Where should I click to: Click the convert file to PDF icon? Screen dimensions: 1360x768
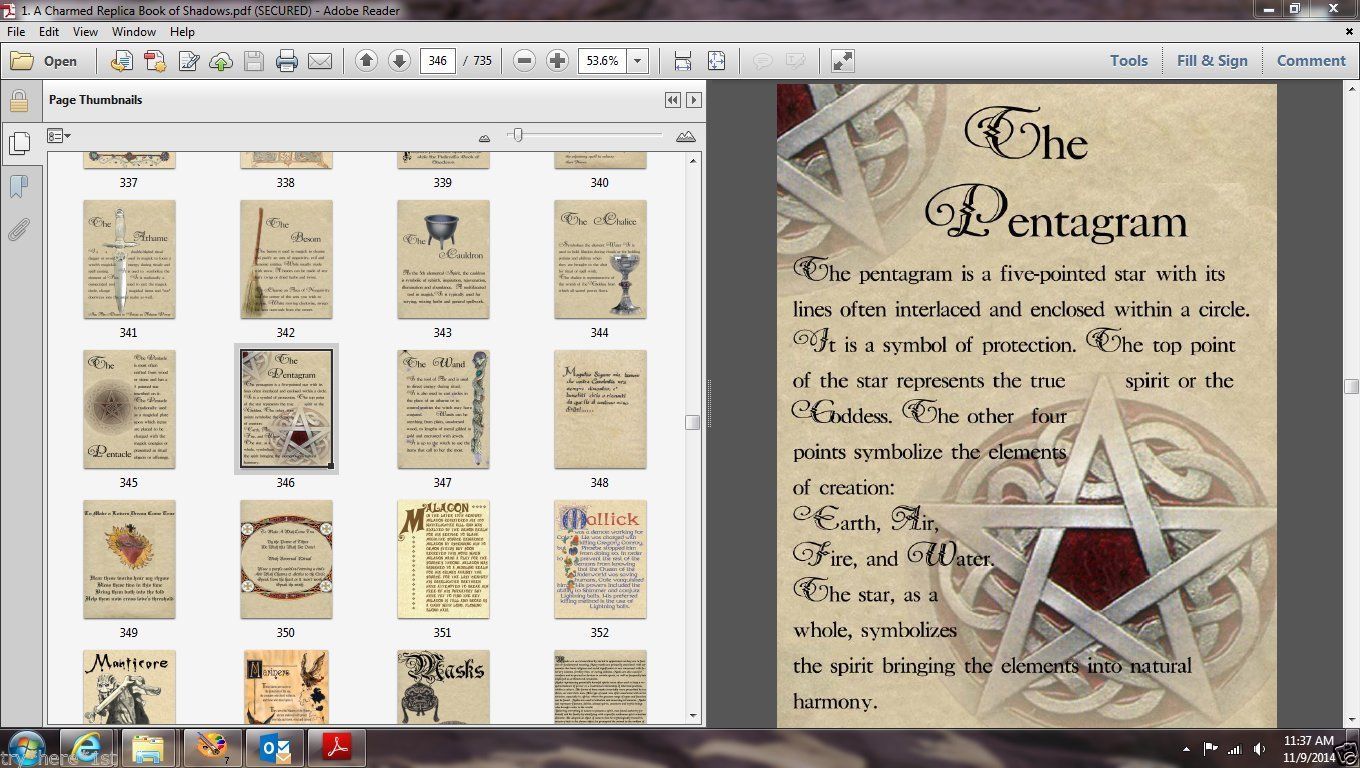(121, 61)
